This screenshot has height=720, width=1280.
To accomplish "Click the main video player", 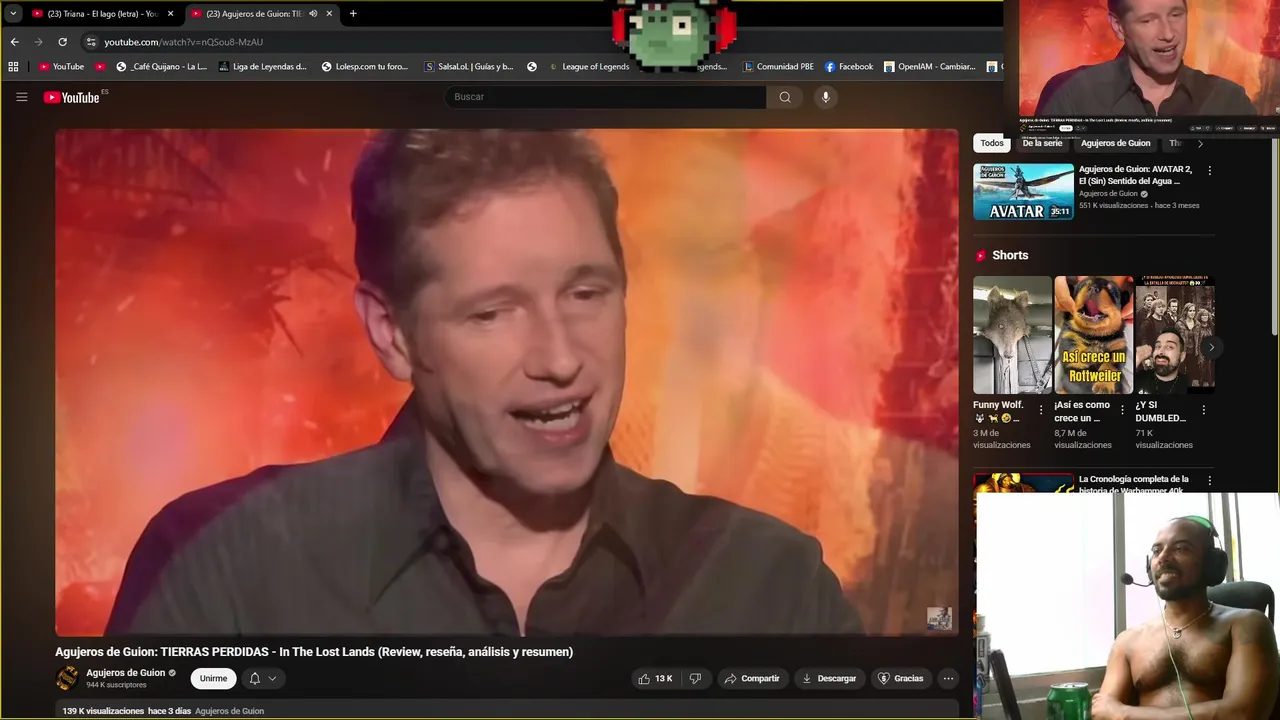I will [507, 382].
